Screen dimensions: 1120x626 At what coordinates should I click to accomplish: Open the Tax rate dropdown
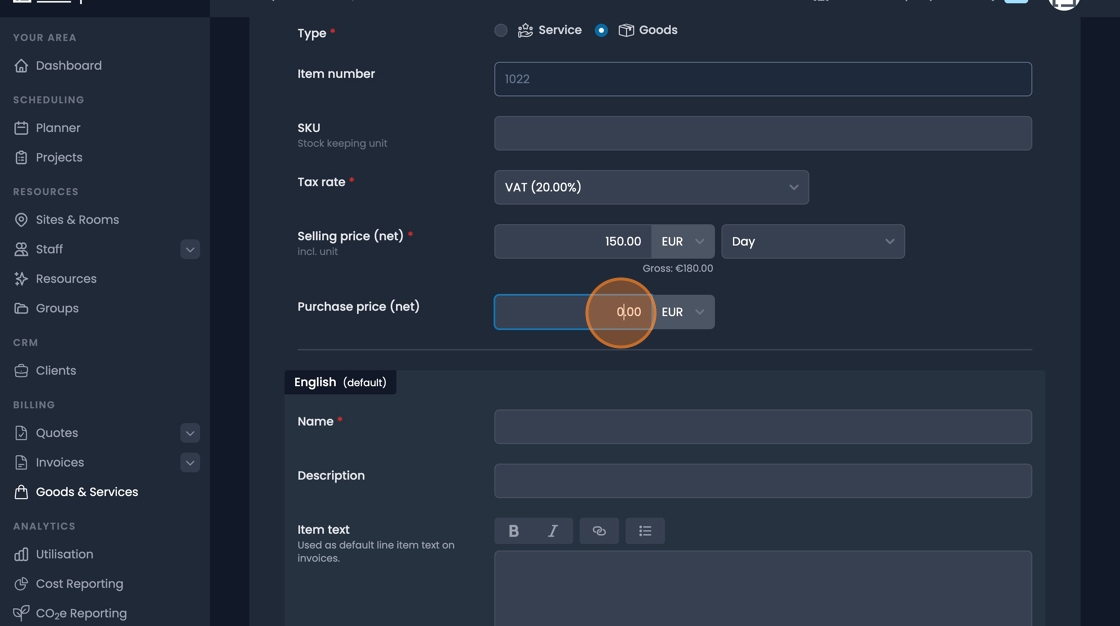tap(651, 187)
